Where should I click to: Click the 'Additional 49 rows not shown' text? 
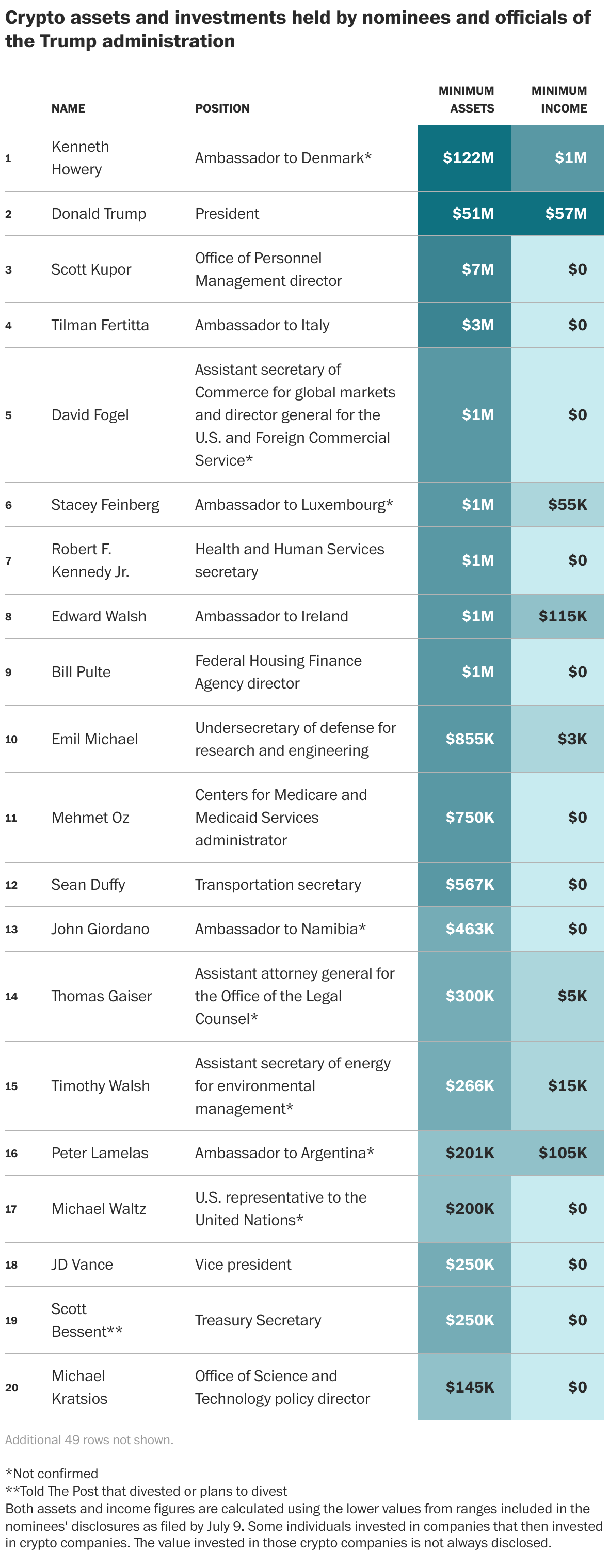(89, 1439)
